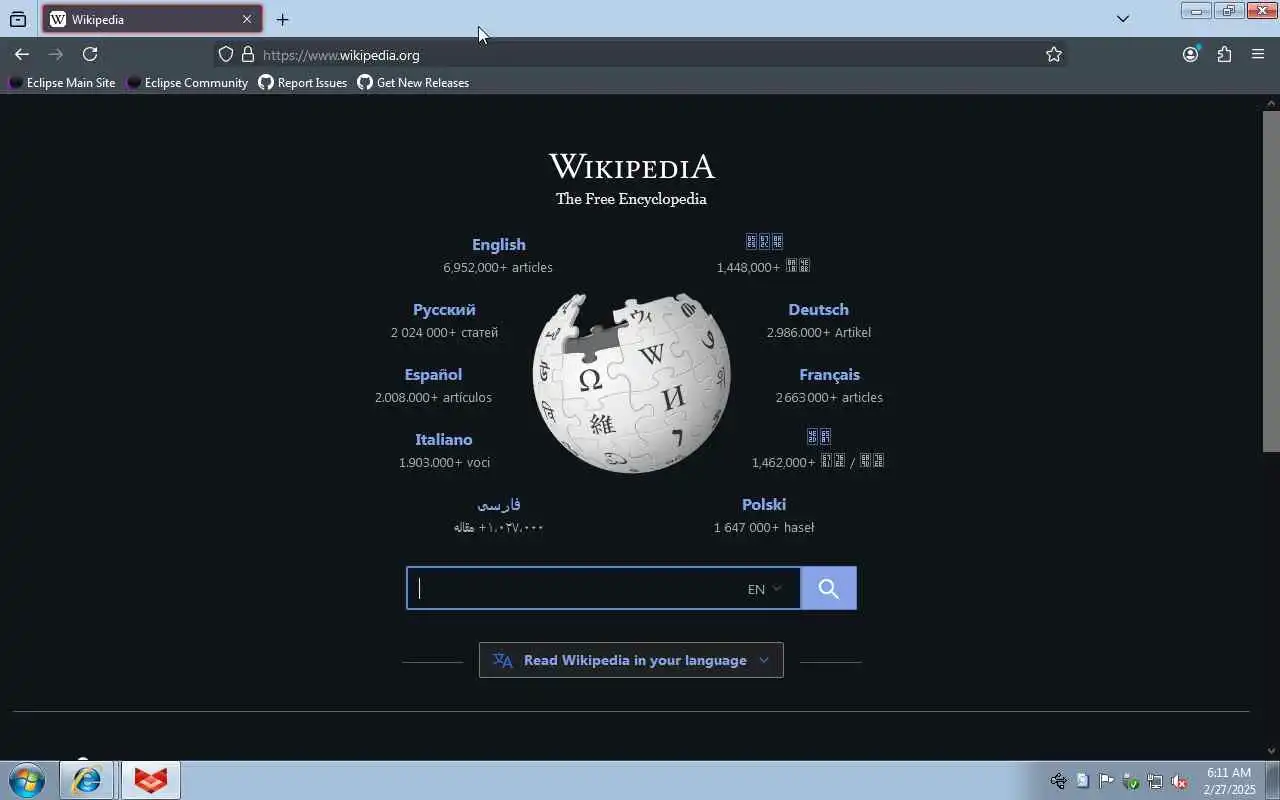The image size is (1280, 800).
Task: Click The Free Encyclopedia subtitle
Action: [x=631, y=198]
